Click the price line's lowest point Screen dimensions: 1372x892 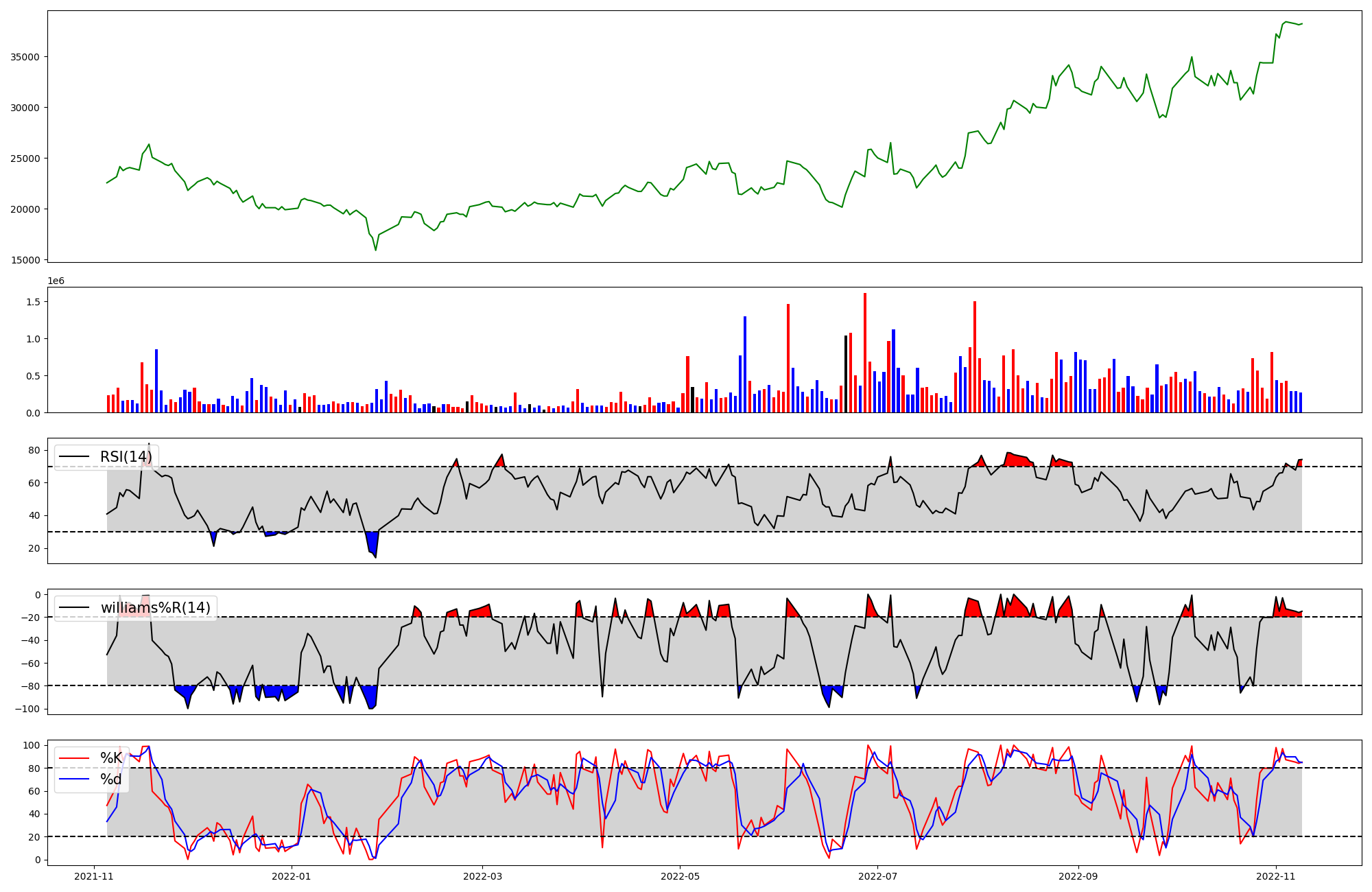point(375,250)
